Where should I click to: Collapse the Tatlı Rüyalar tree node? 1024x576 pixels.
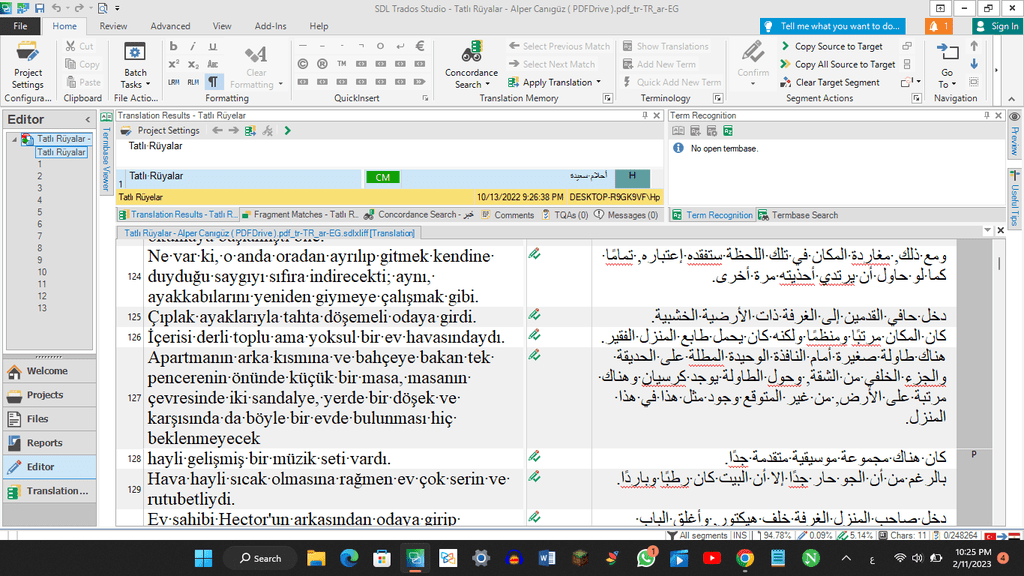click(15, 139)
